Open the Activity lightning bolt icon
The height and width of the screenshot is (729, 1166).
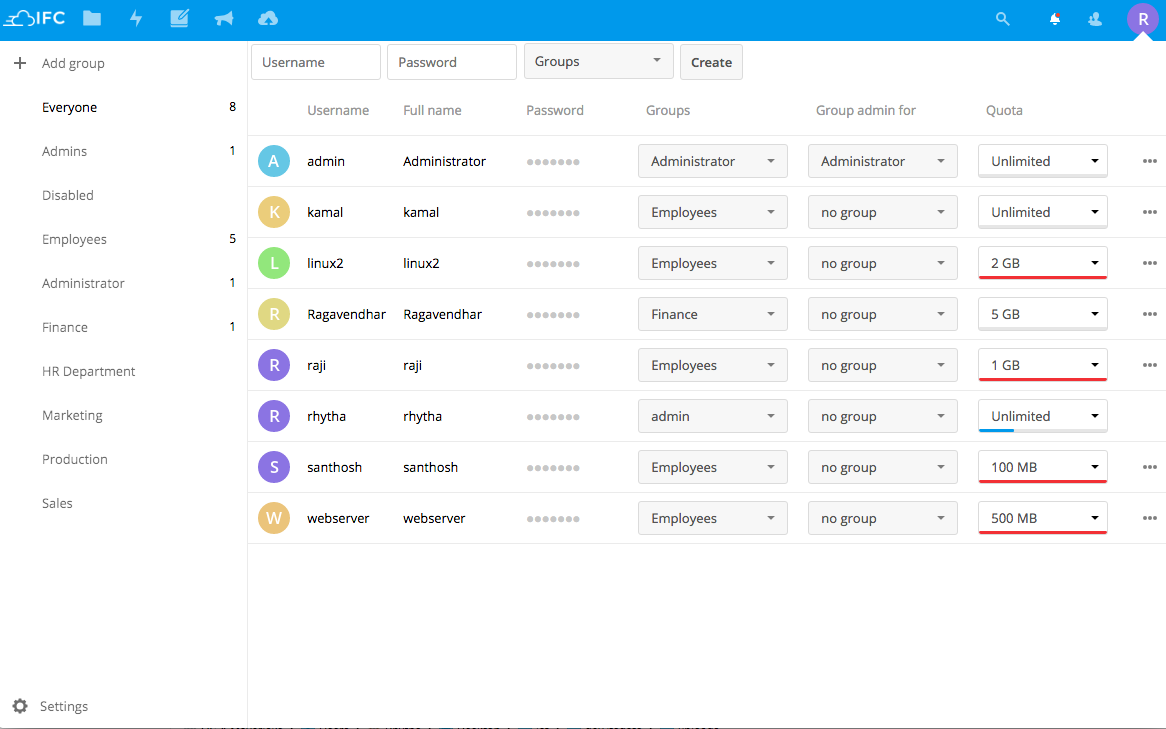pyautogui.click(x=136, y=19)
